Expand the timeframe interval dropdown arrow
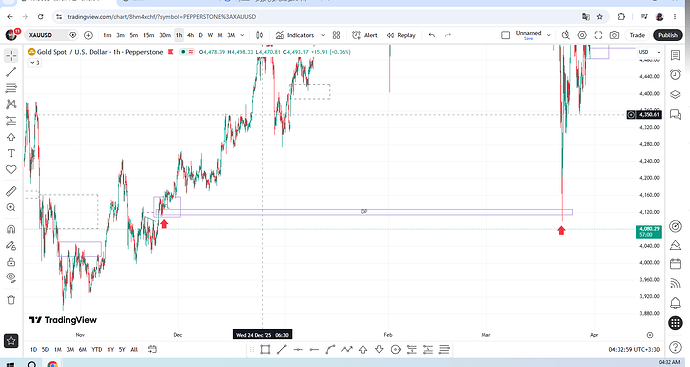 (242, 35)
